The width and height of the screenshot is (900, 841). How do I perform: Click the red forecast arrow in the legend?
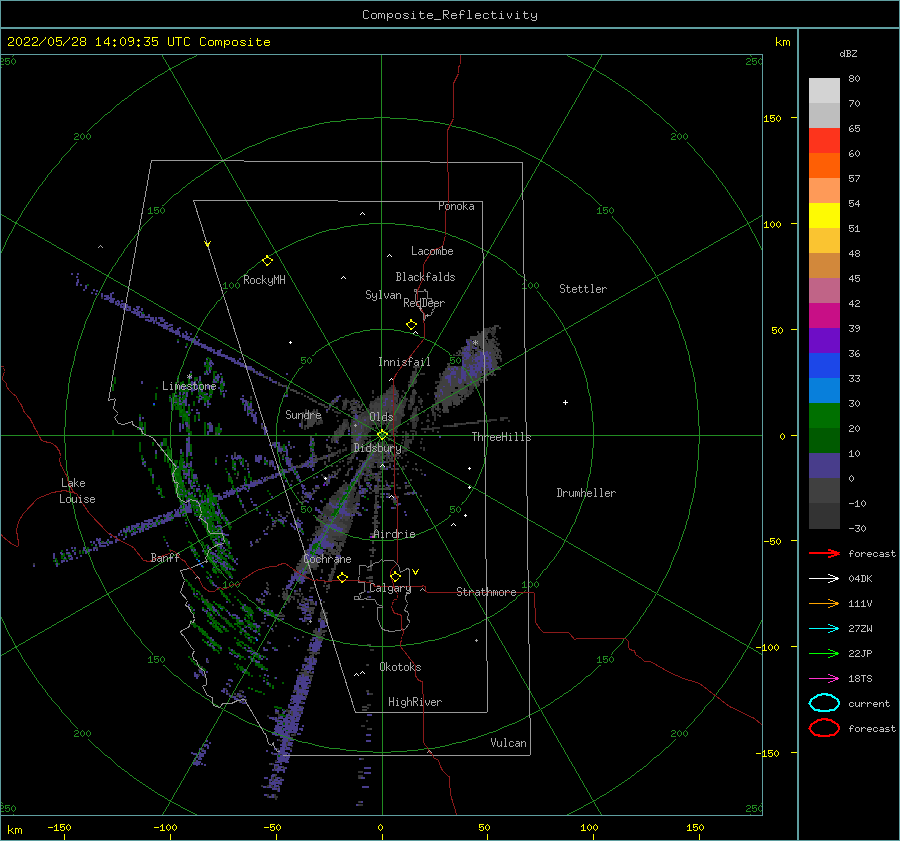pyautogui.click(x=824, y=553)
